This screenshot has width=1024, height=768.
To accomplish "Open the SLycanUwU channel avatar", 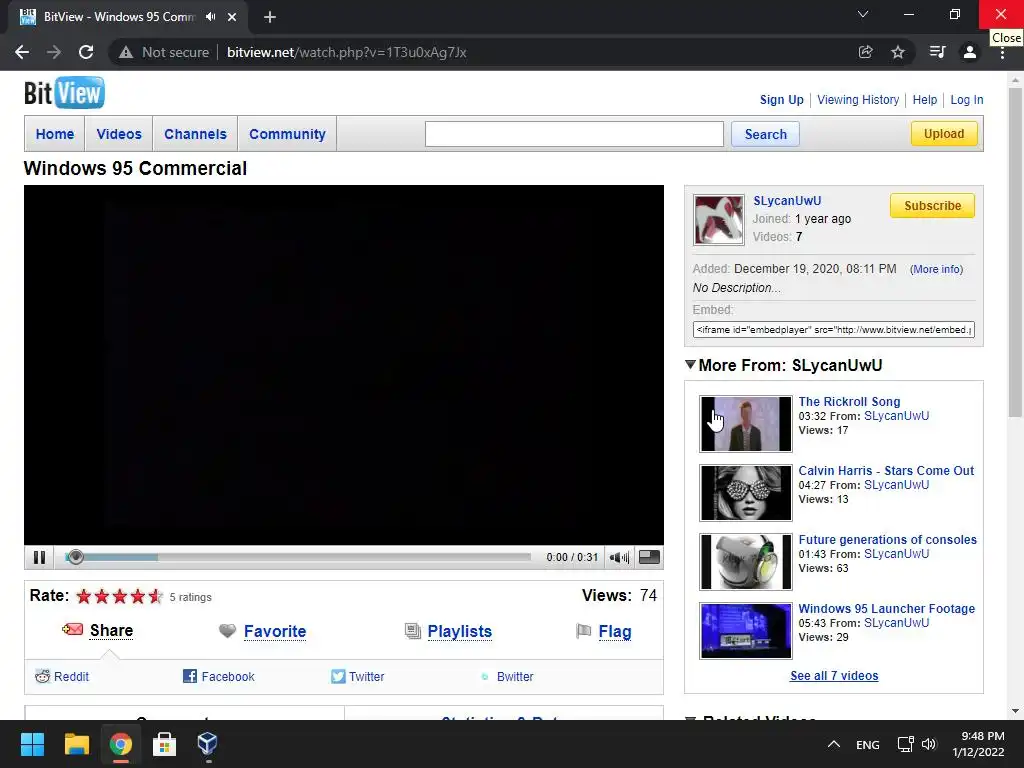I will [718, 220].
